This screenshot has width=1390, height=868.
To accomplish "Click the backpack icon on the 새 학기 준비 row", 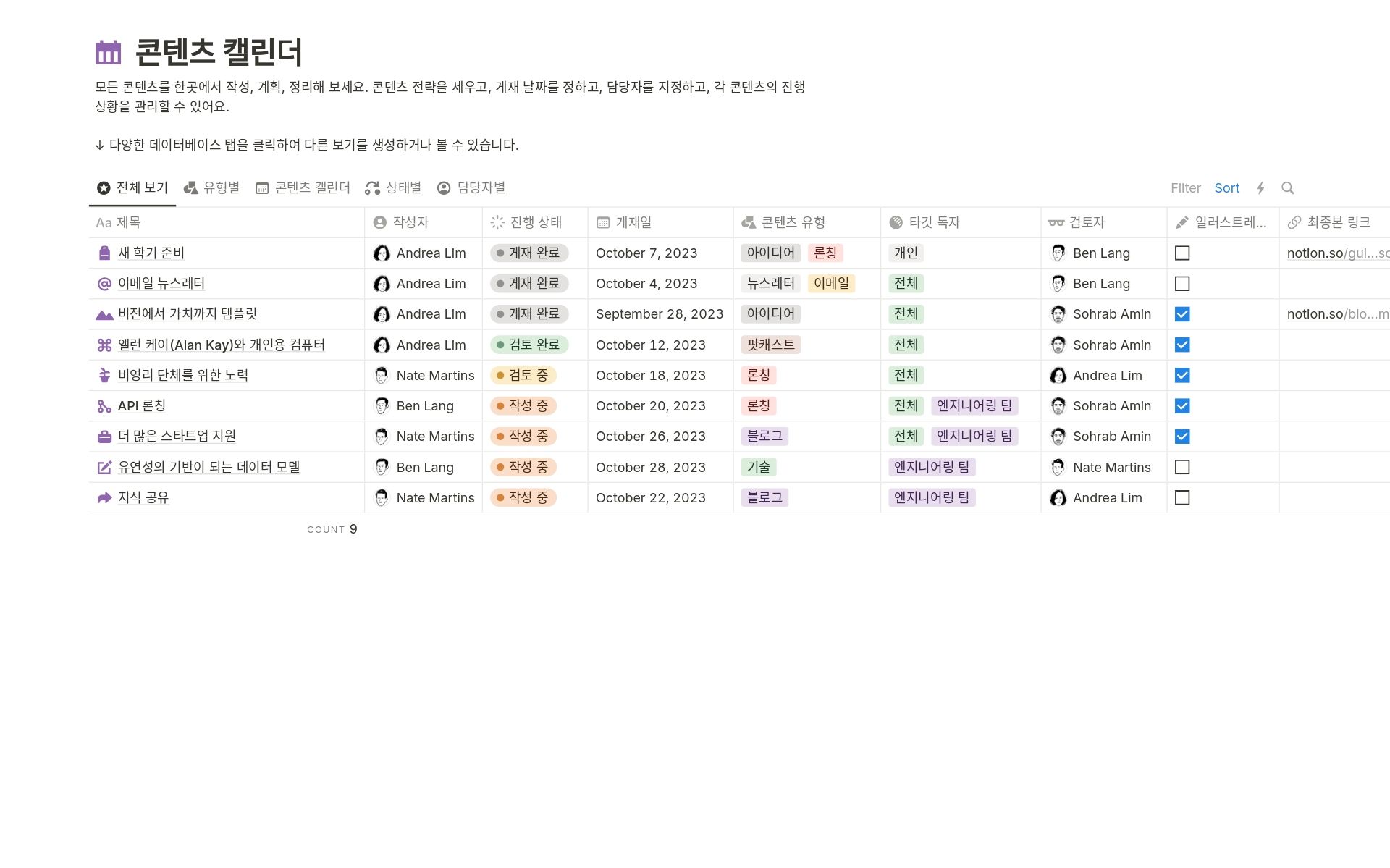I will pos(104,253).
